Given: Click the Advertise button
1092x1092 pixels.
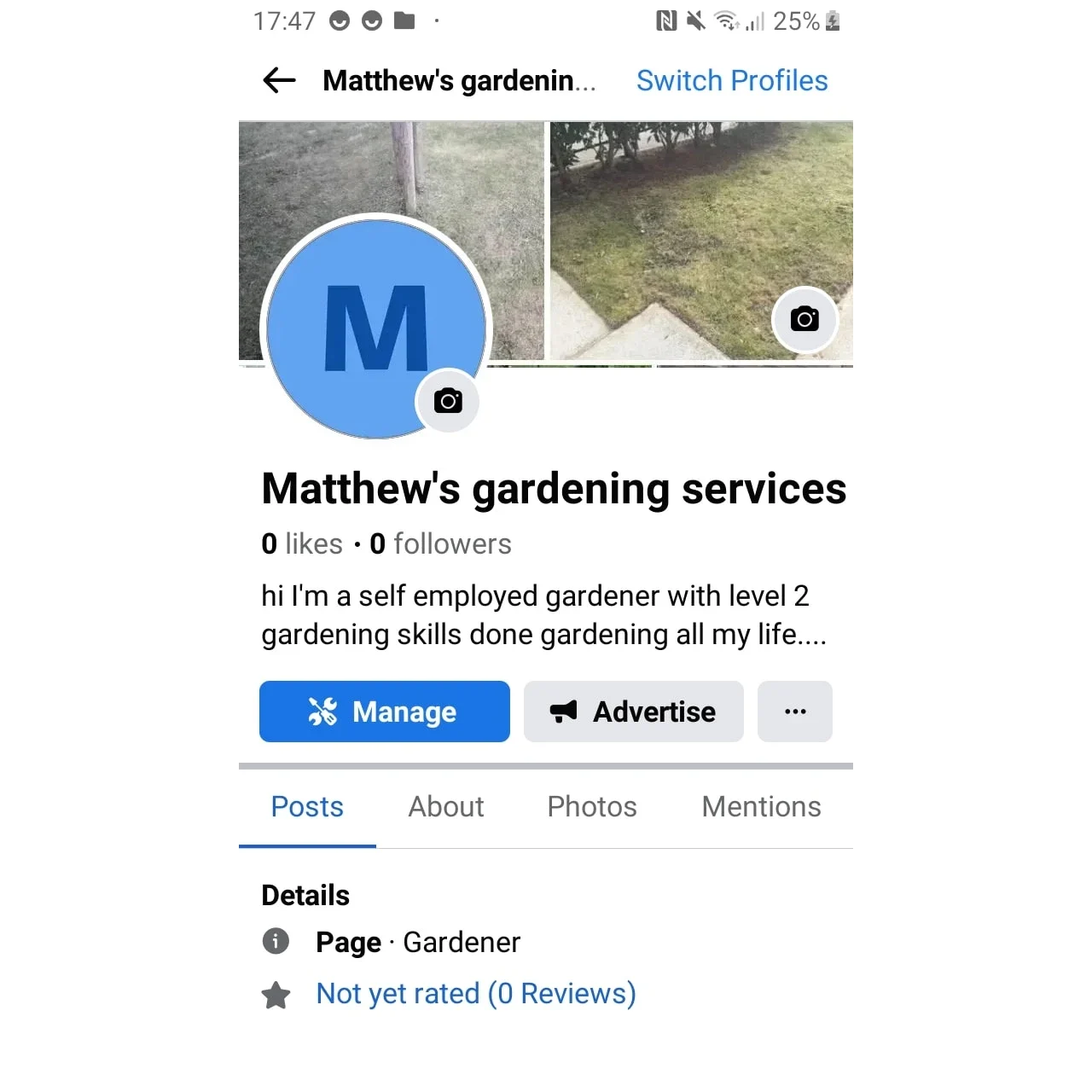Looking at the screenshot, I should tap(633, 712).
